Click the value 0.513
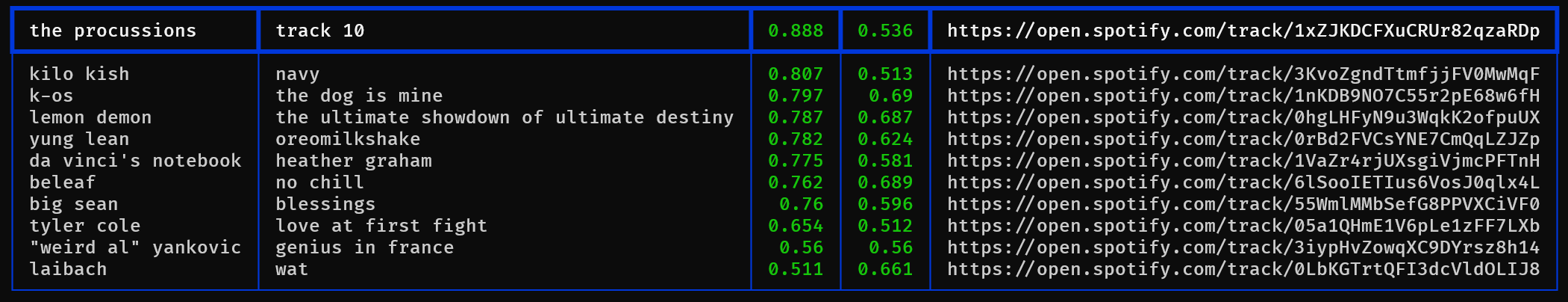The width and height of the screenshot is (1568, 302). tap(885, 74)
